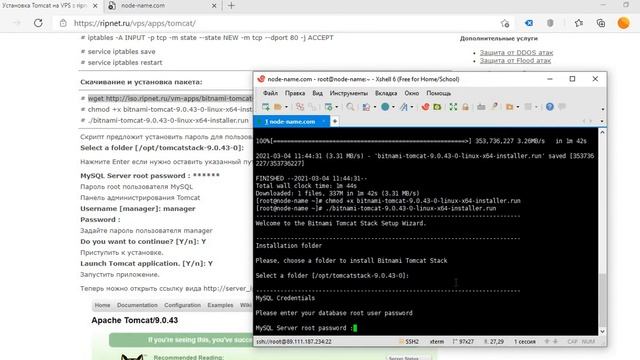Open the Защита от DDOS атак link
This screenshot has width=640, height=360.
point(516,53)
